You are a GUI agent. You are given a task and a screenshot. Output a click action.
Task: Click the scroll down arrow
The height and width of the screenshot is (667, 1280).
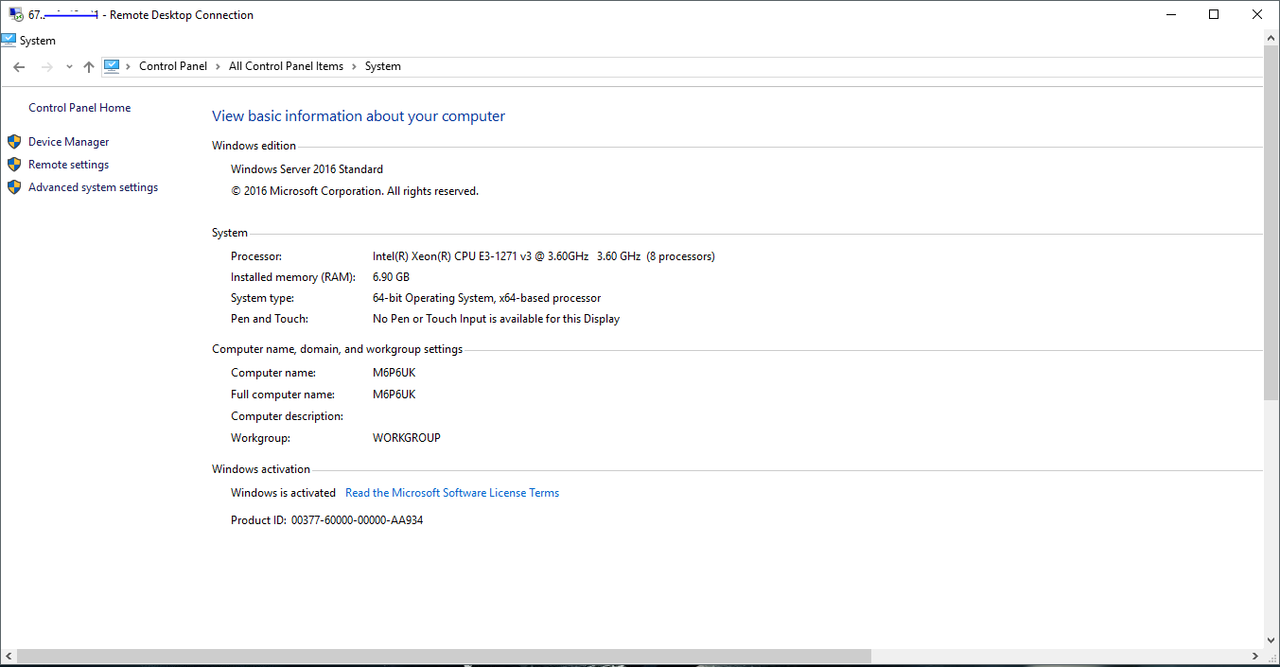point(1271,641)
